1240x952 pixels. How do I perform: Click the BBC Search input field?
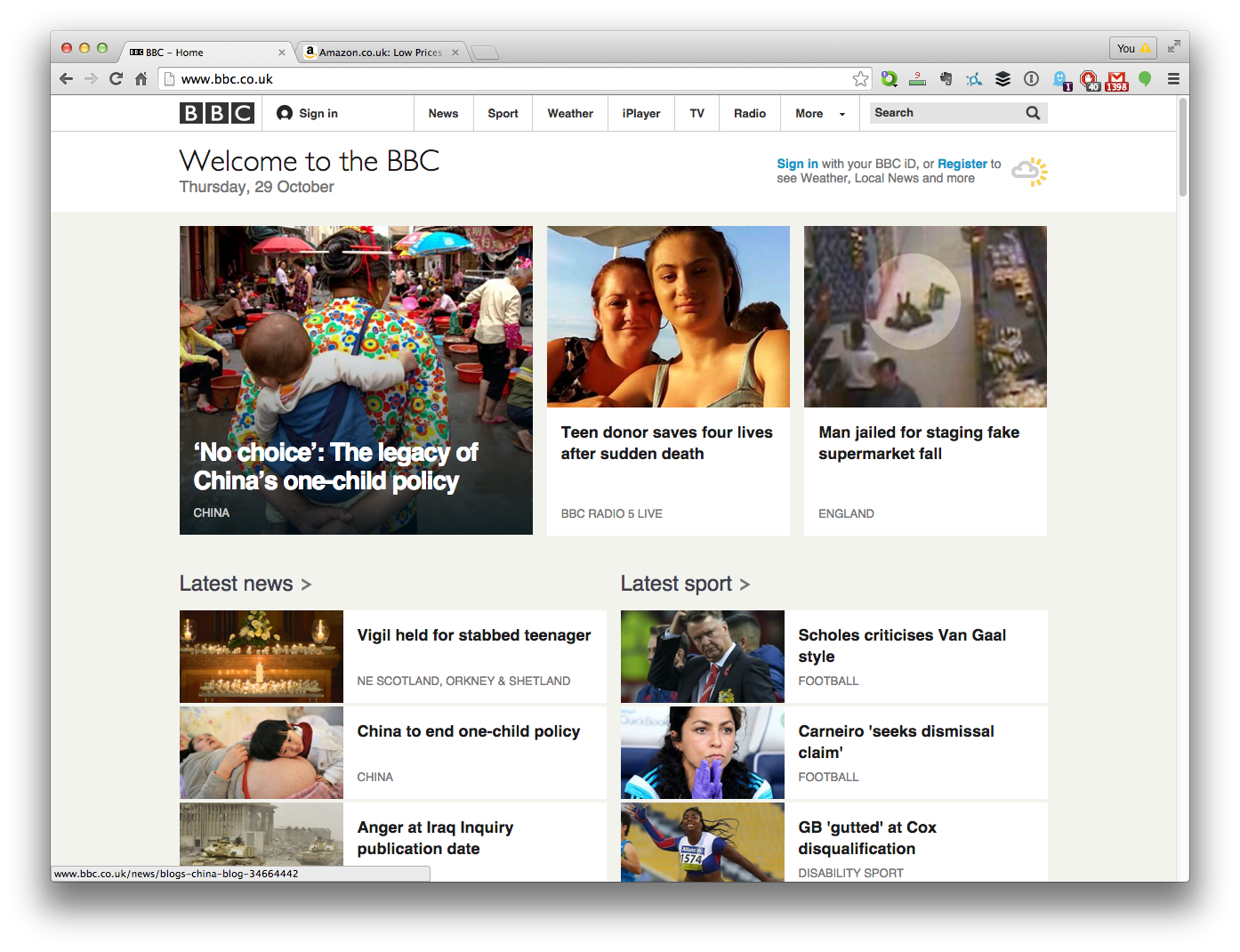(946, 113)
